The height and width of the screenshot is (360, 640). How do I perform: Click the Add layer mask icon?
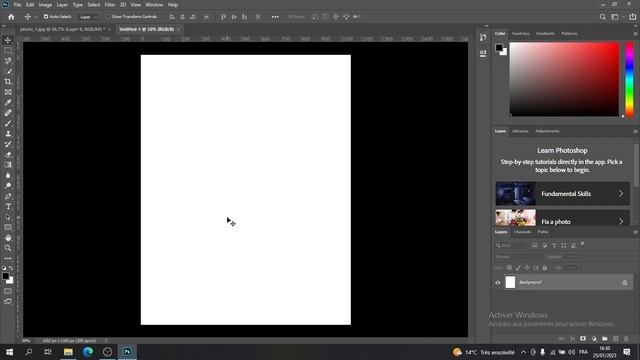click(x=583, y=339)
